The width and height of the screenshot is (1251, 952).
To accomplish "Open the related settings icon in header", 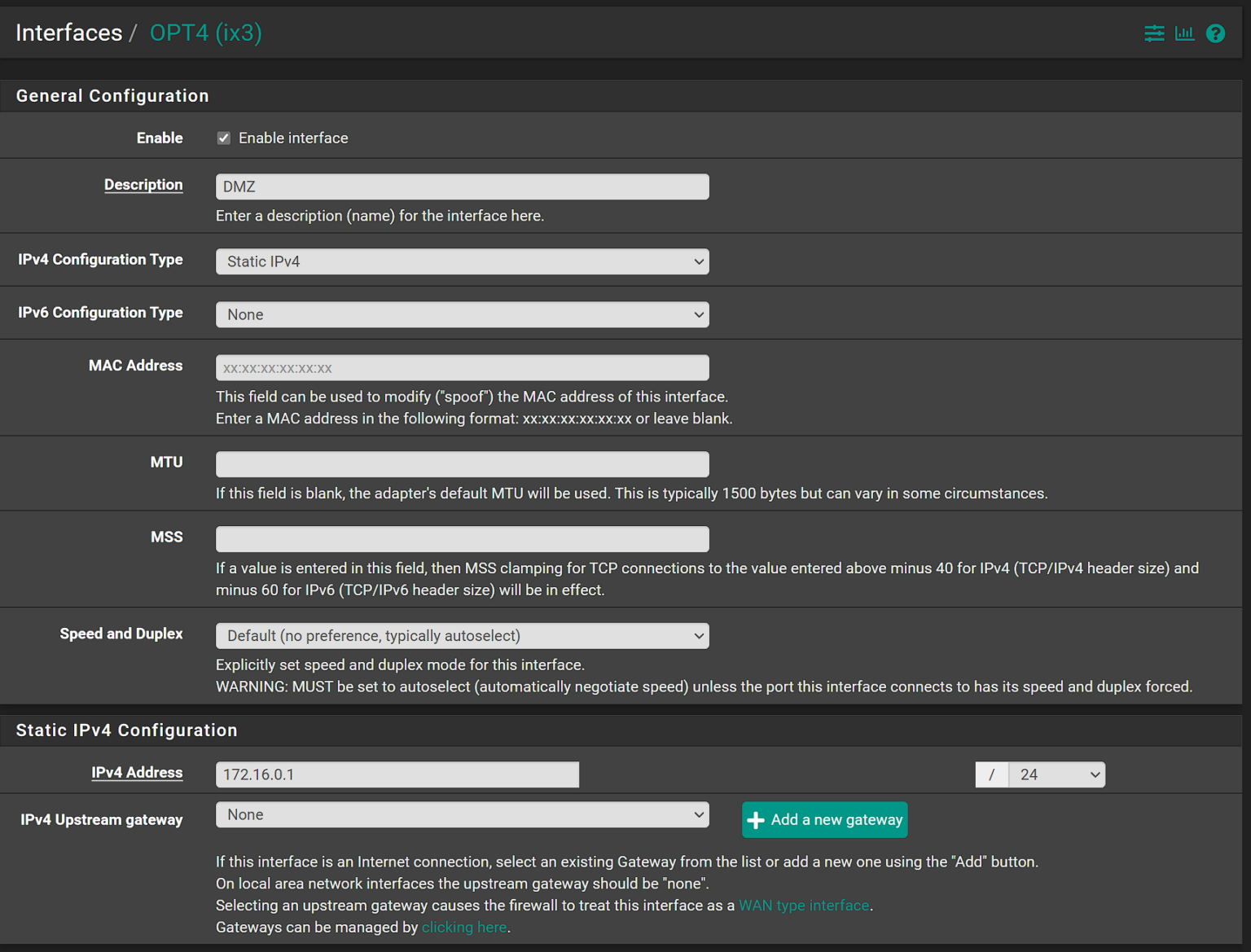I will point(1154,33).
